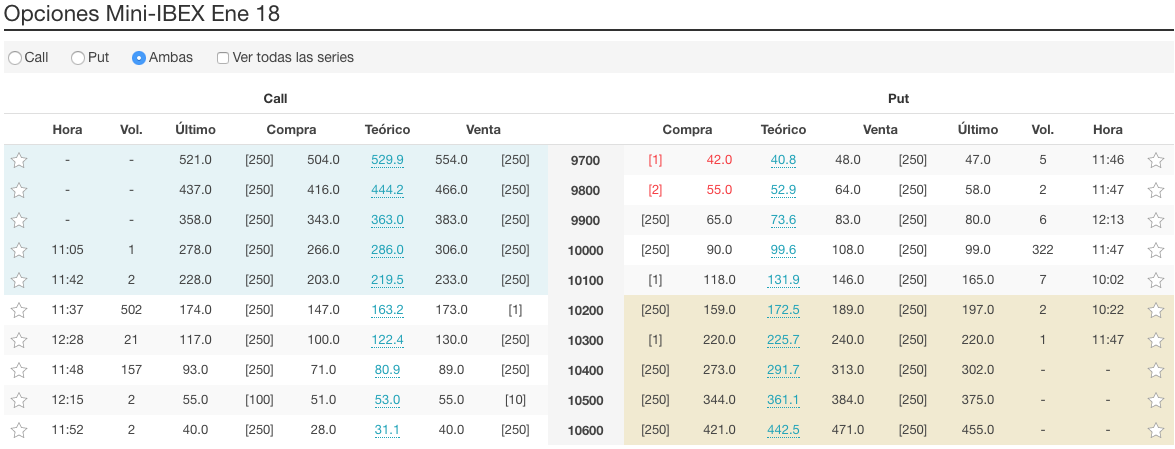This screenshot has height=449, width=1175.
Task: Click put last price 455.0
Action: point(977,430)
